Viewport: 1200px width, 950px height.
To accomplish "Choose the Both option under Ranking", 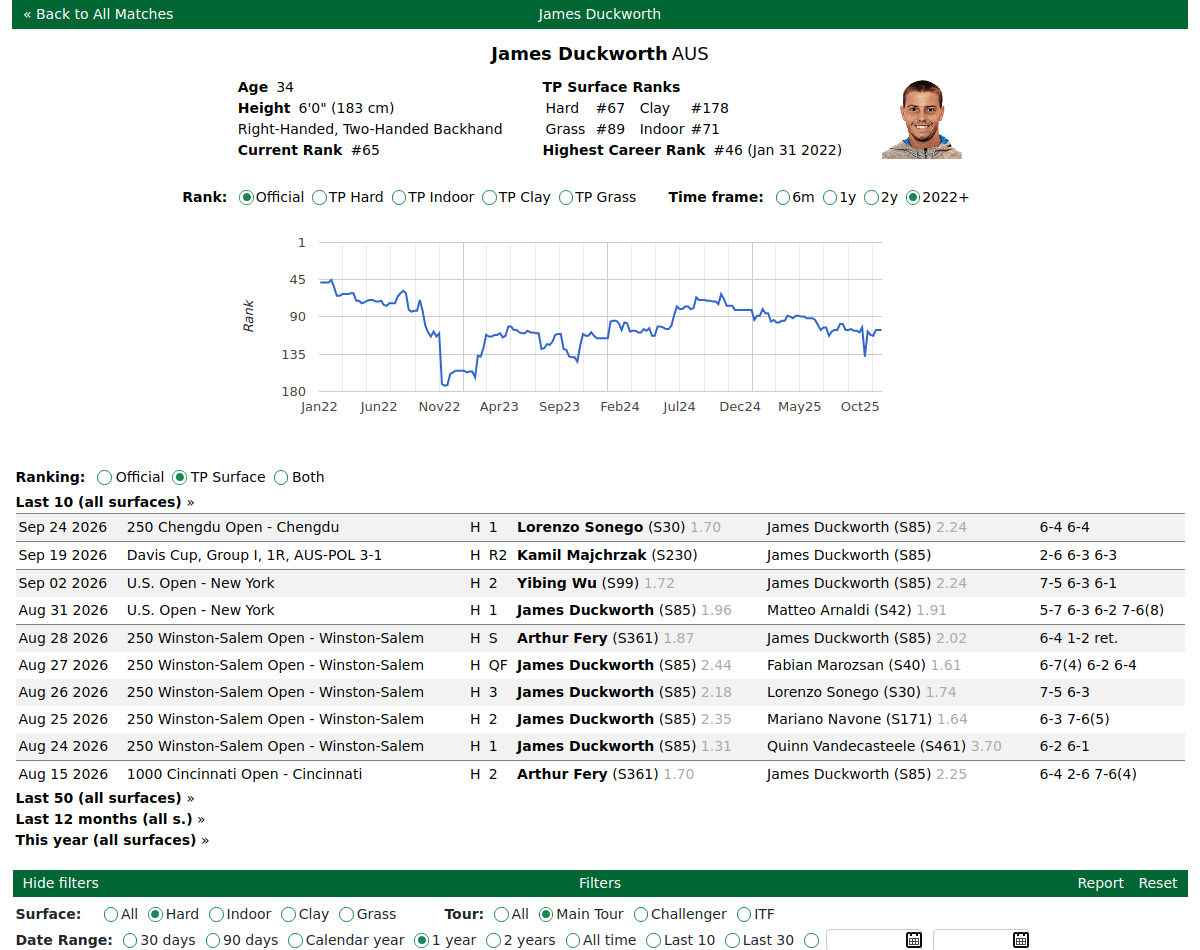I will 281,477.
